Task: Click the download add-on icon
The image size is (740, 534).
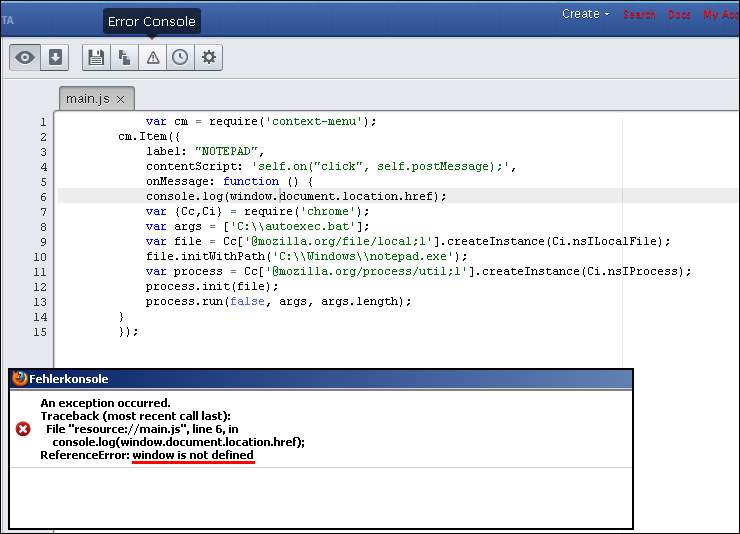Action: (x=55, y=58)
